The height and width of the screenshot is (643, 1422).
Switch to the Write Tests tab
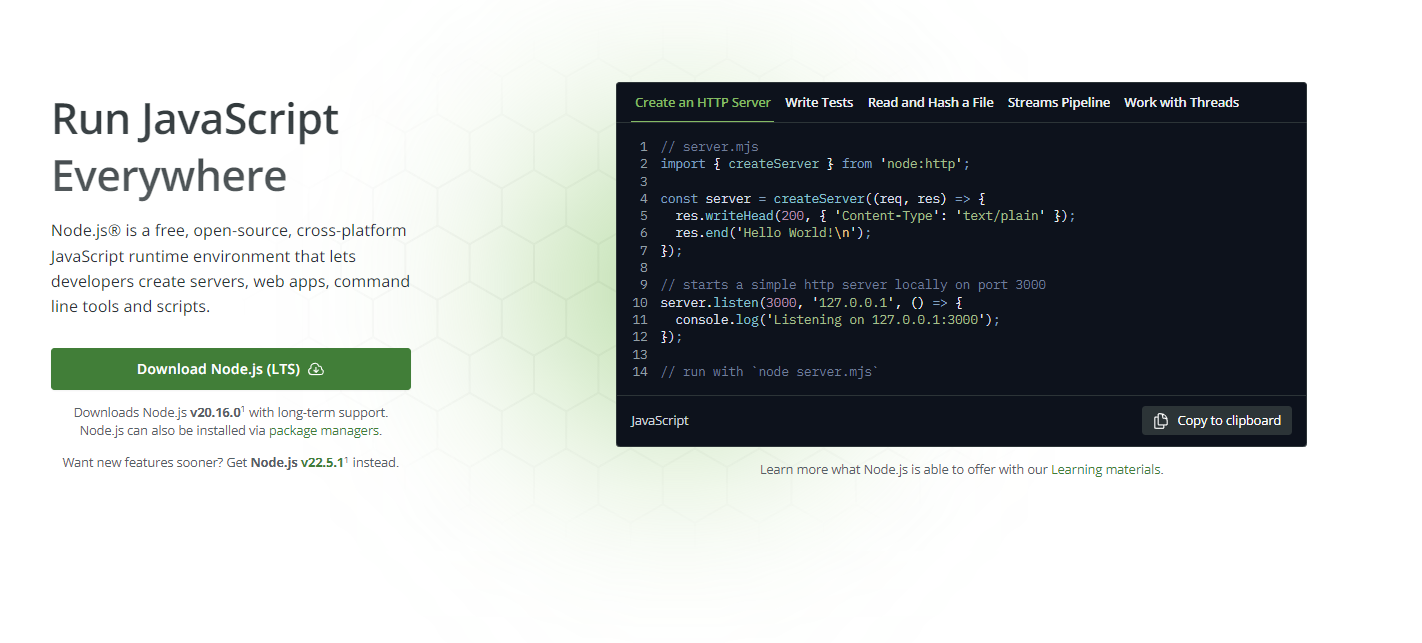[x=819, y=102]
